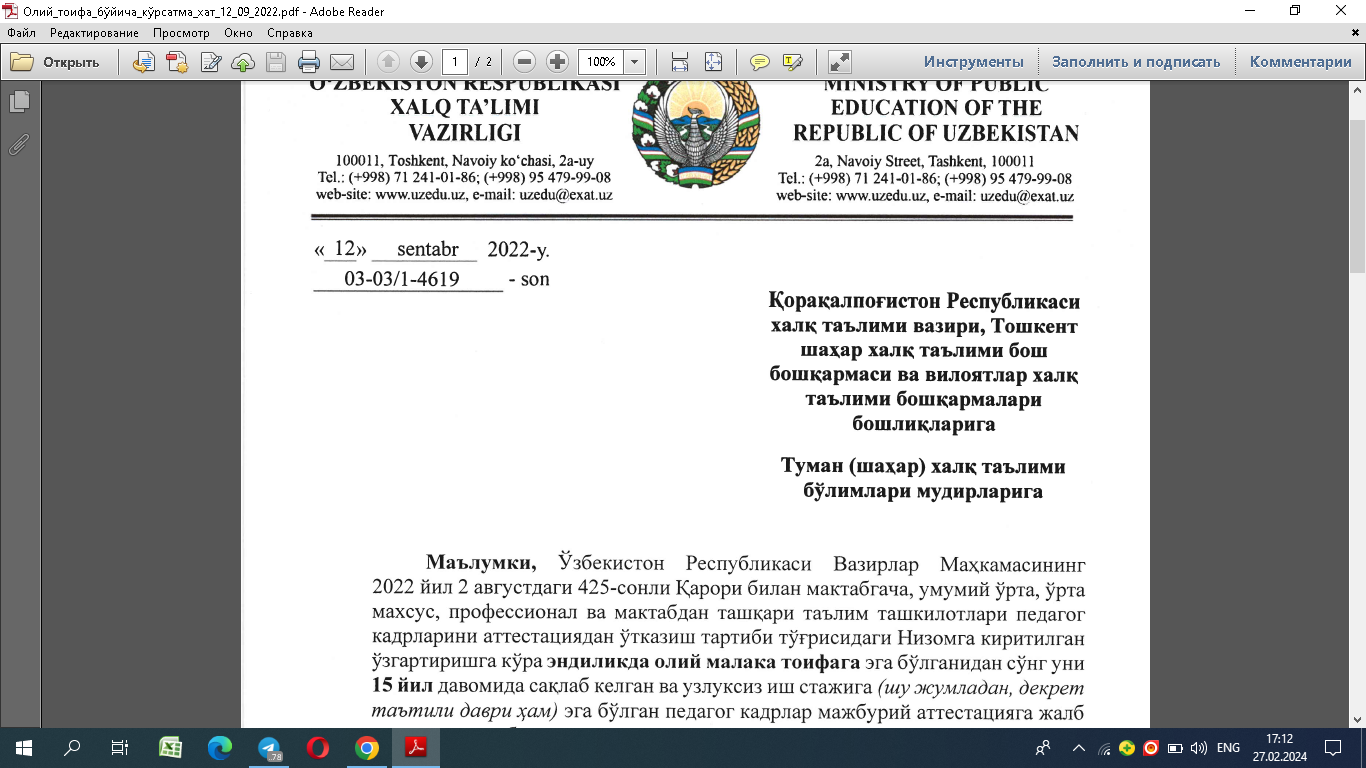Open the attachments paperclip panel
The height and width of the screenshot is (768, 1366).
pyautogui.click(x=19, y=144)
